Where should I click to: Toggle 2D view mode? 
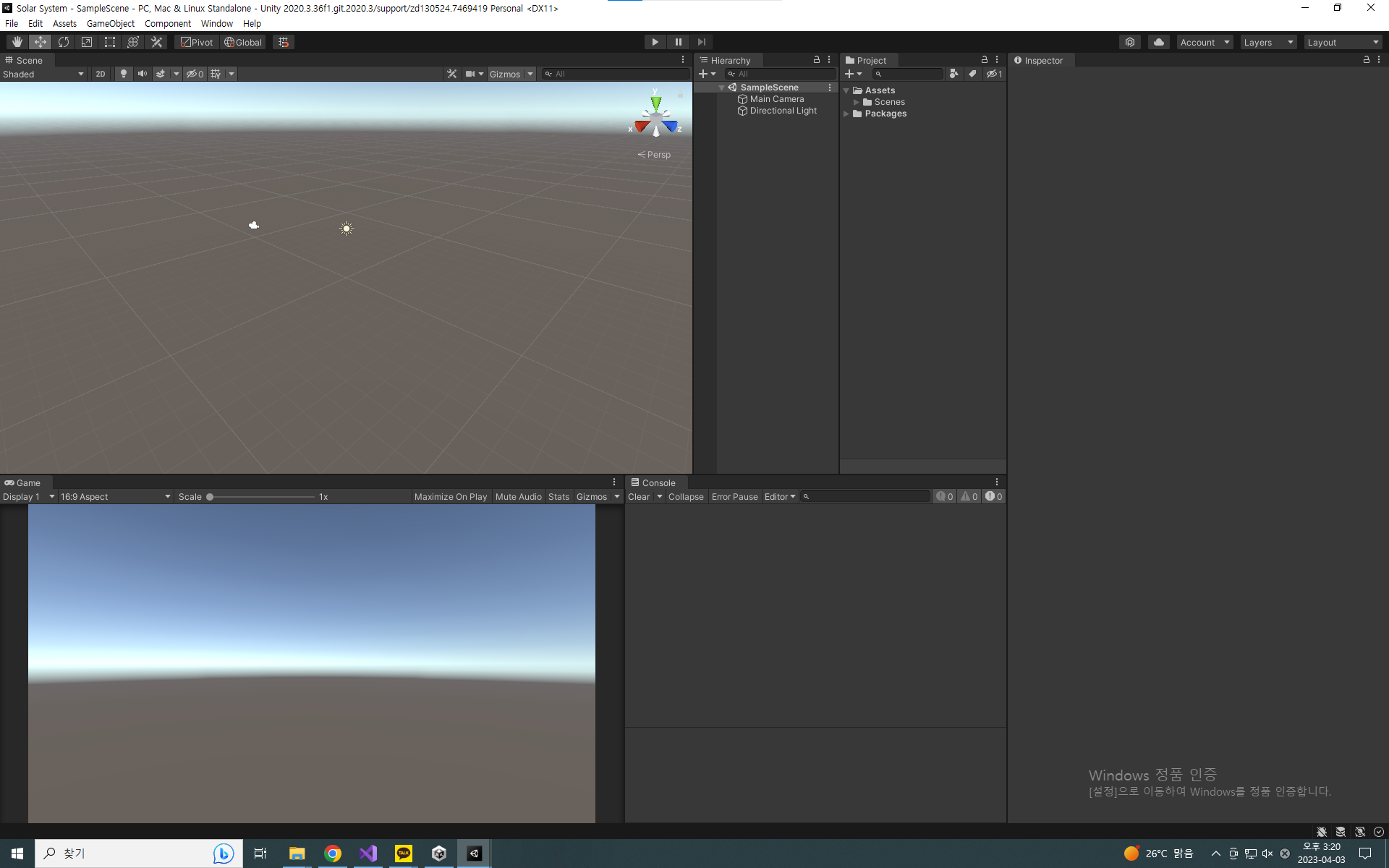point(101,74)
